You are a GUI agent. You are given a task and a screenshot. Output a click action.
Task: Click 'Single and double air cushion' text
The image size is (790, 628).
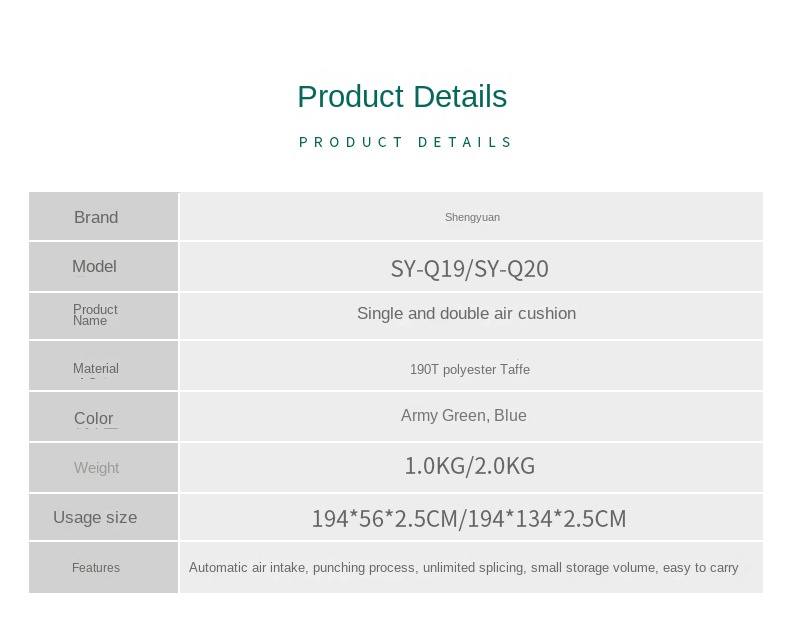(x=466, y=313)
